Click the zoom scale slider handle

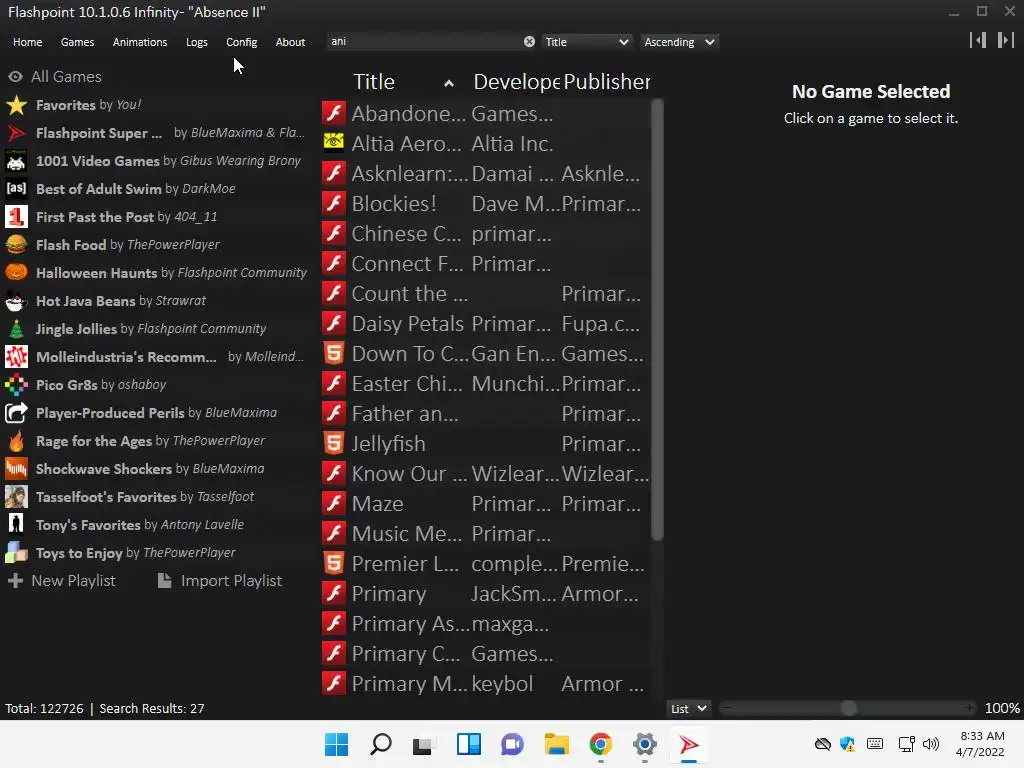tap(848, 708)
